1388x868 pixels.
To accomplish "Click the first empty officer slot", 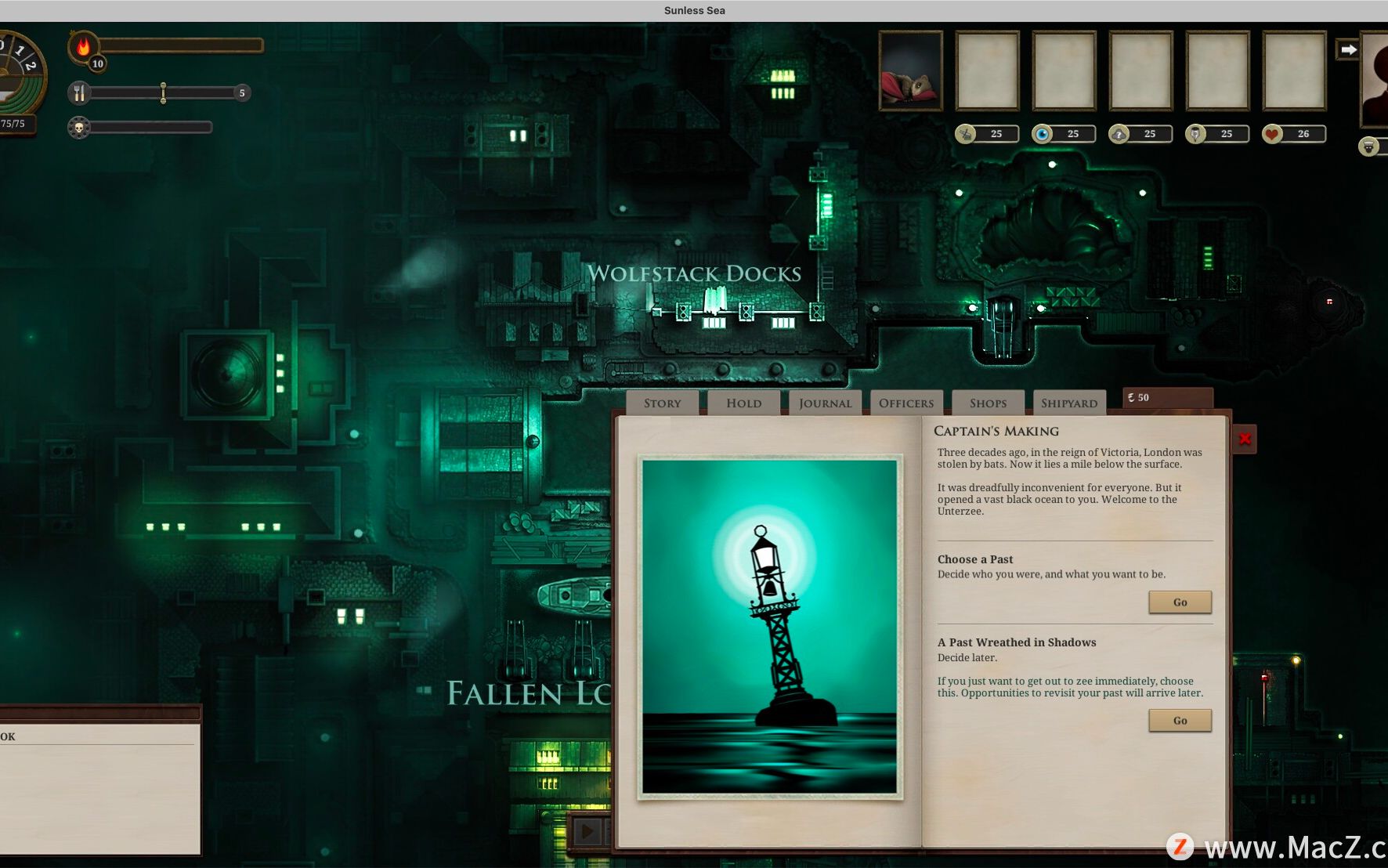I will coord(987,71).
